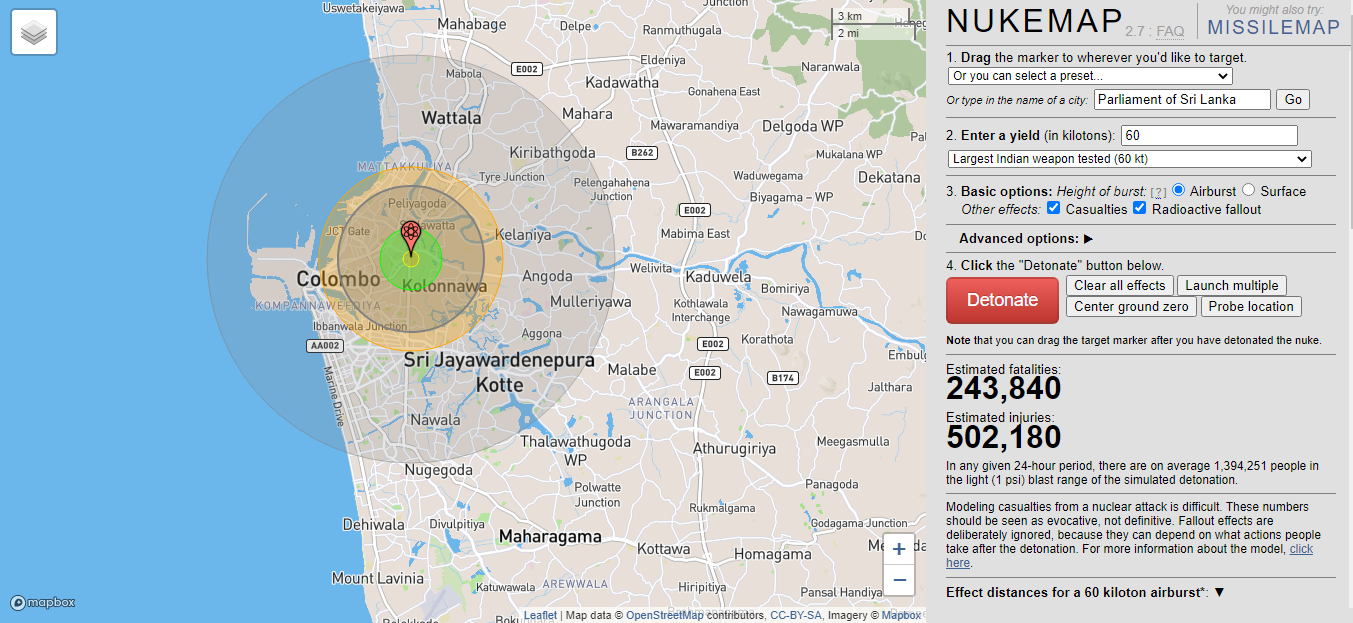Select the Airburst radio button
Viewport: 1353px width, 623px height.
point(1178,190)
